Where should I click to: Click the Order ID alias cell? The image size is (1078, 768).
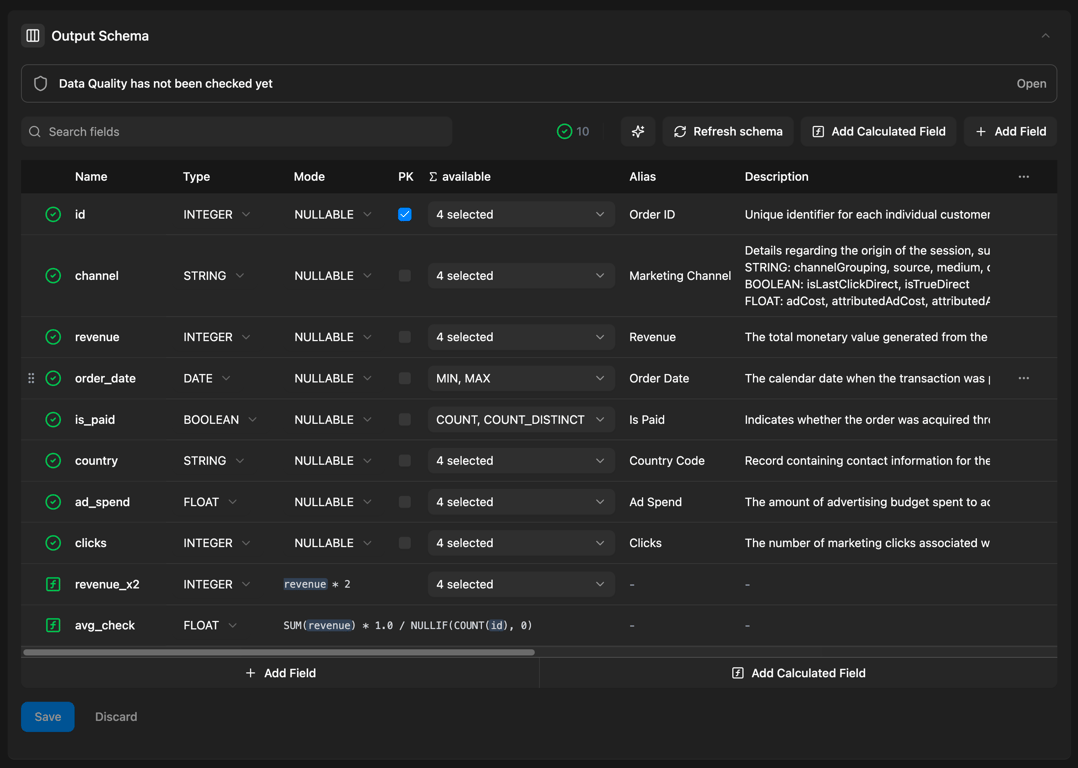pyautogui.click(x=652, y=215)
